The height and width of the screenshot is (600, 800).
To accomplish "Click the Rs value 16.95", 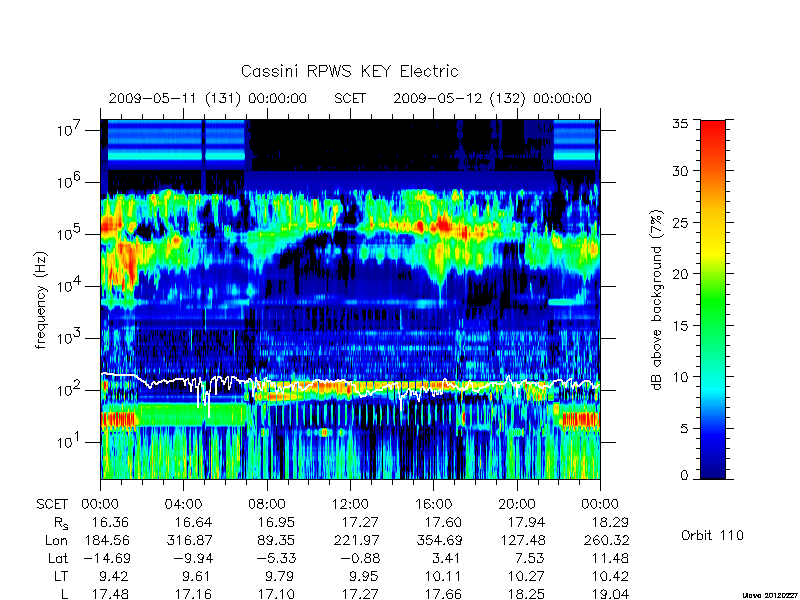I will 277,522.
